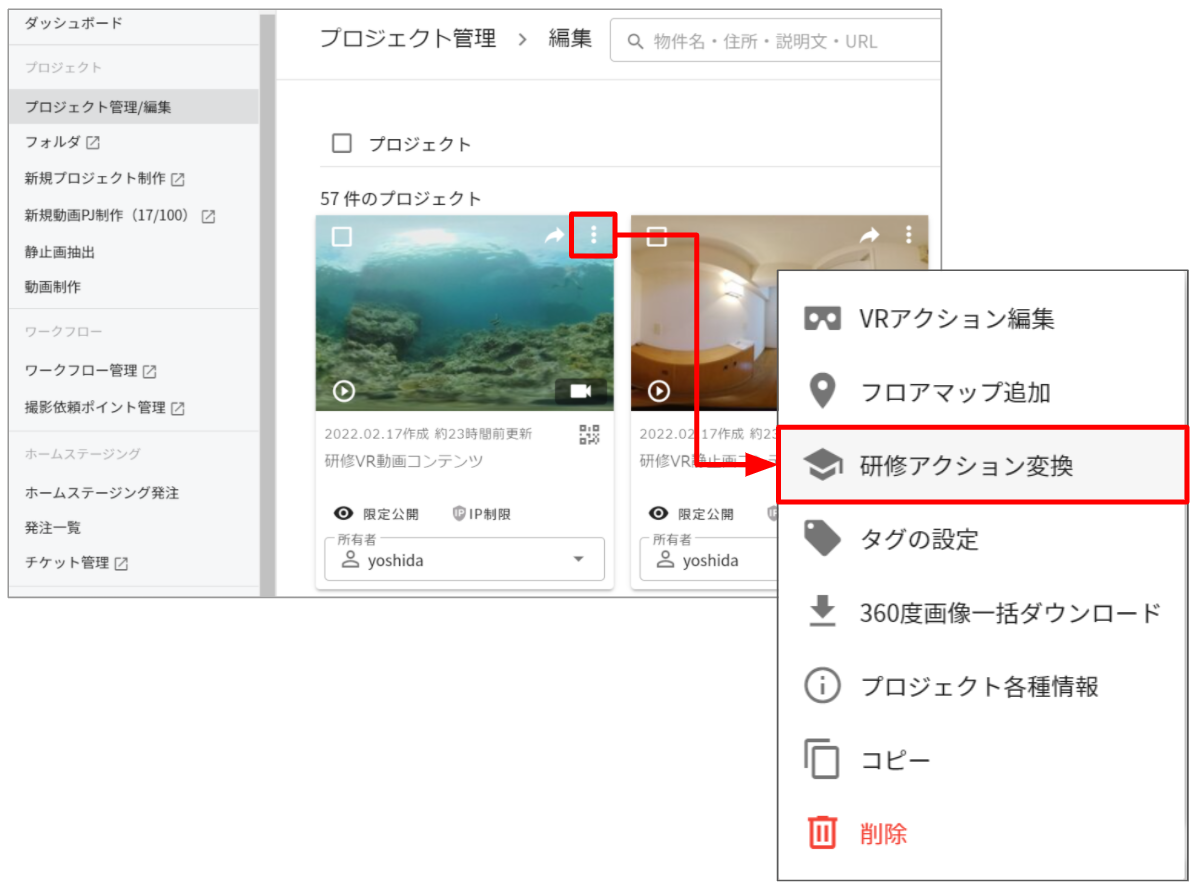Open the QR code icon for 研修VR動画コンテンツ
This screenshot has height=891, width=1199.
click(x=589, y=434)
